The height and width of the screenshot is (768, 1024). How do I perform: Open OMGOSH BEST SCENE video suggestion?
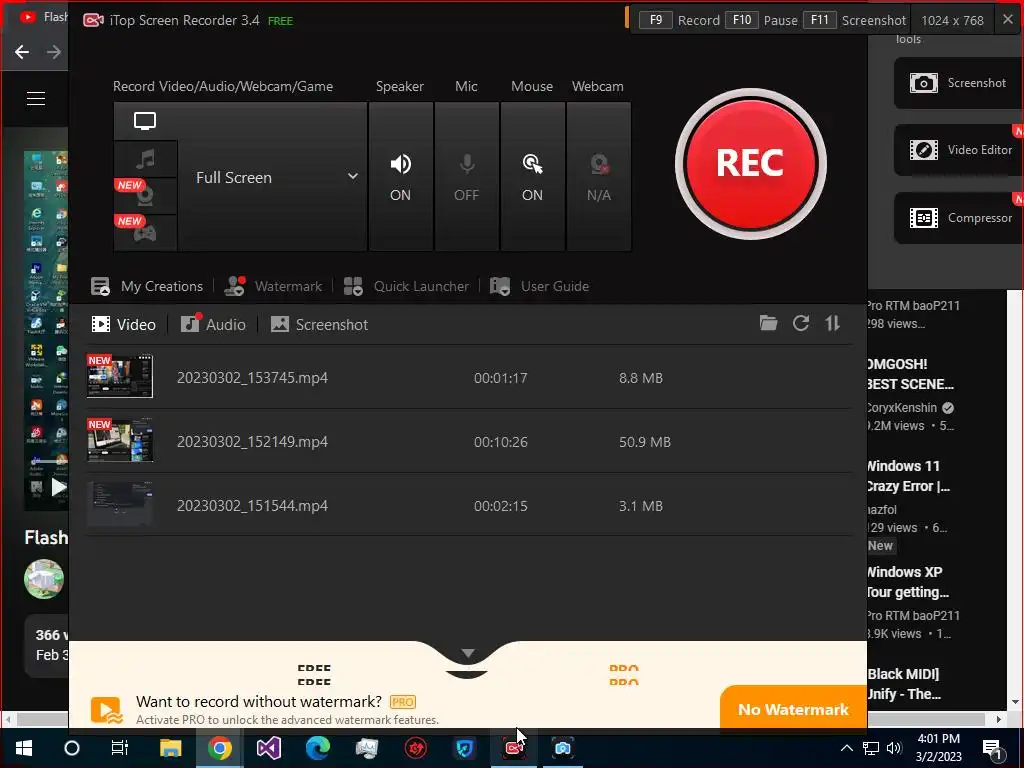[910, 374]
